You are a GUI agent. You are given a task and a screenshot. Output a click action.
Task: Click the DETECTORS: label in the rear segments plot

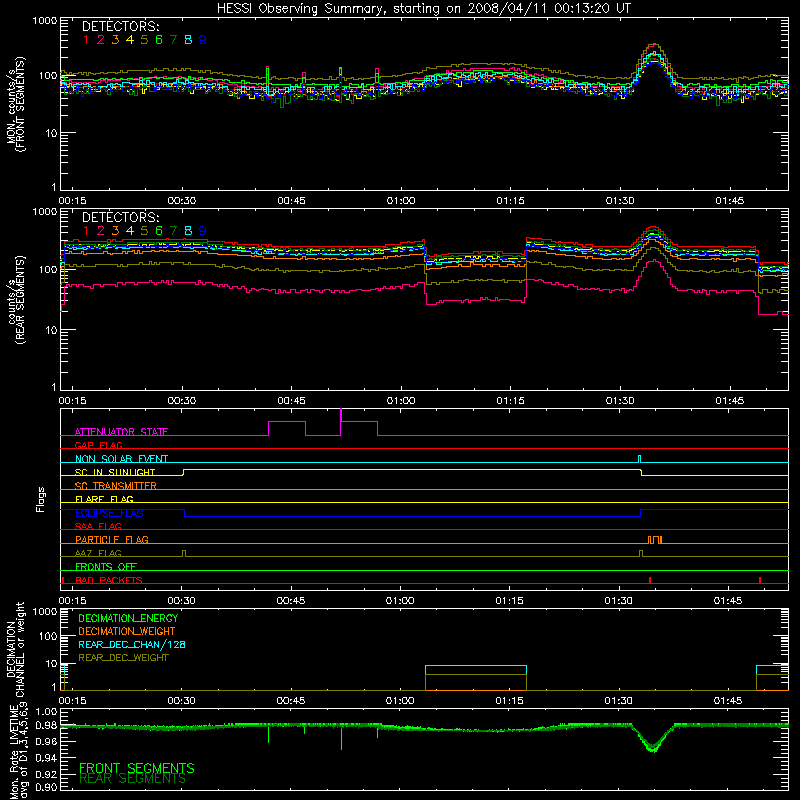pos(120,218)
